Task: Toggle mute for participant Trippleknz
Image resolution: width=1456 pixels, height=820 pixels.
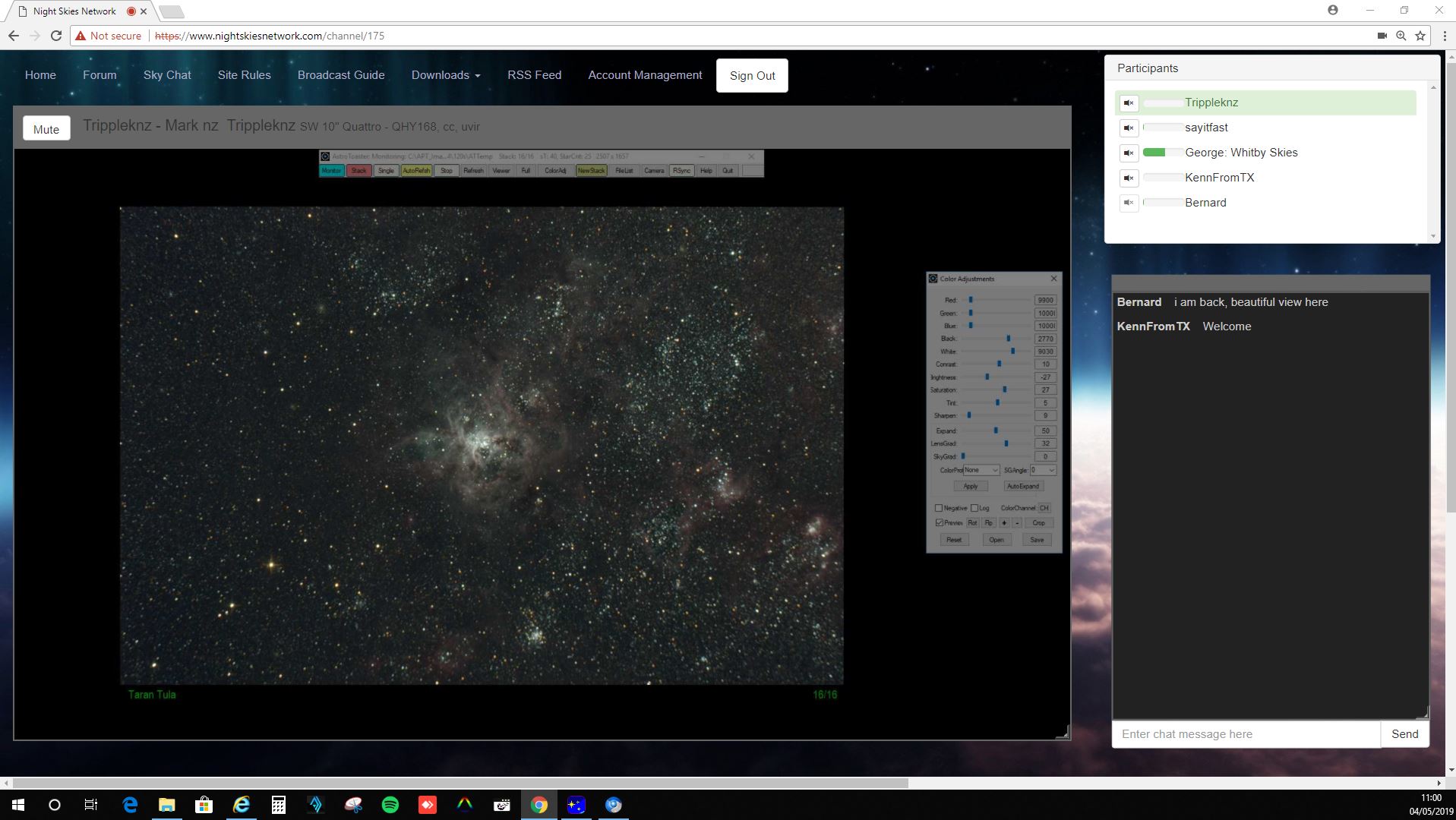Action: 1129,102
